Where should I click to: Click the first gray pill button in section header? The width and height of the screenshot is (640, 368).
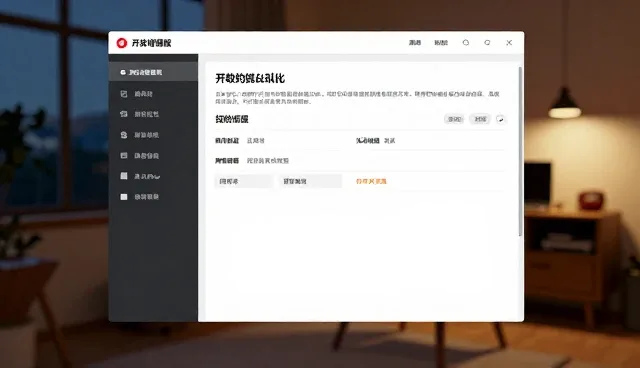pyautogui.click(x=454, y=119)
